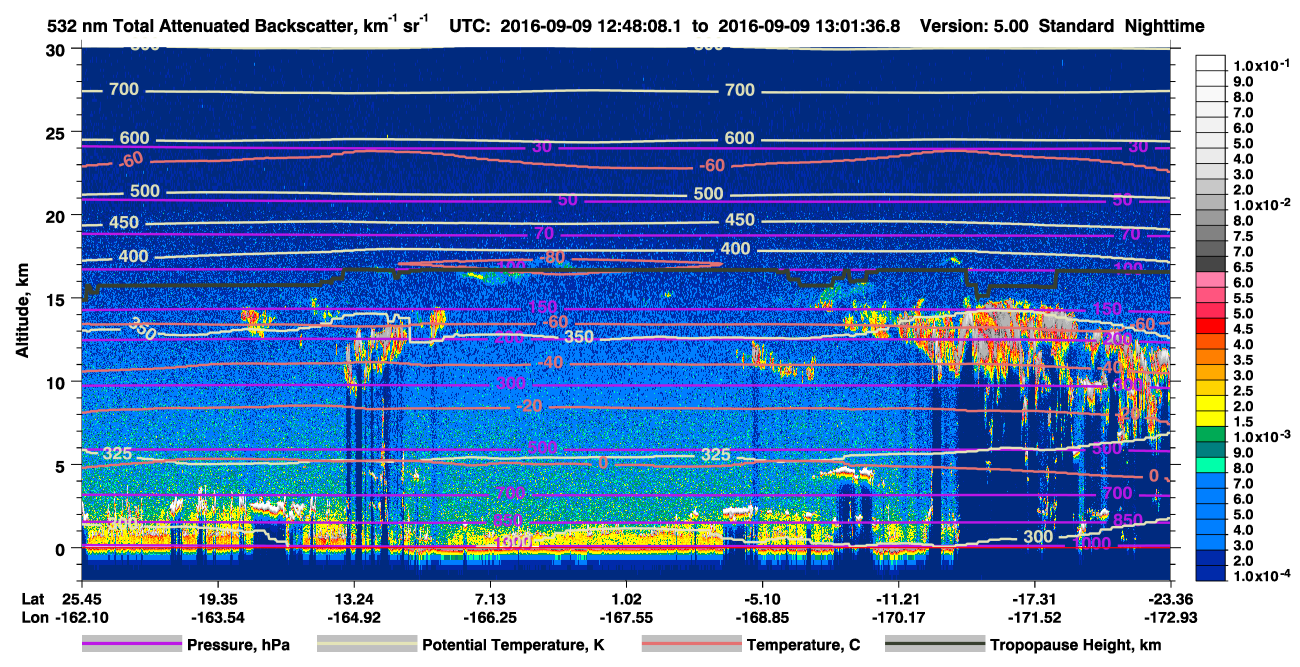Click the latitude tick value "25.45"

(80, 599)
